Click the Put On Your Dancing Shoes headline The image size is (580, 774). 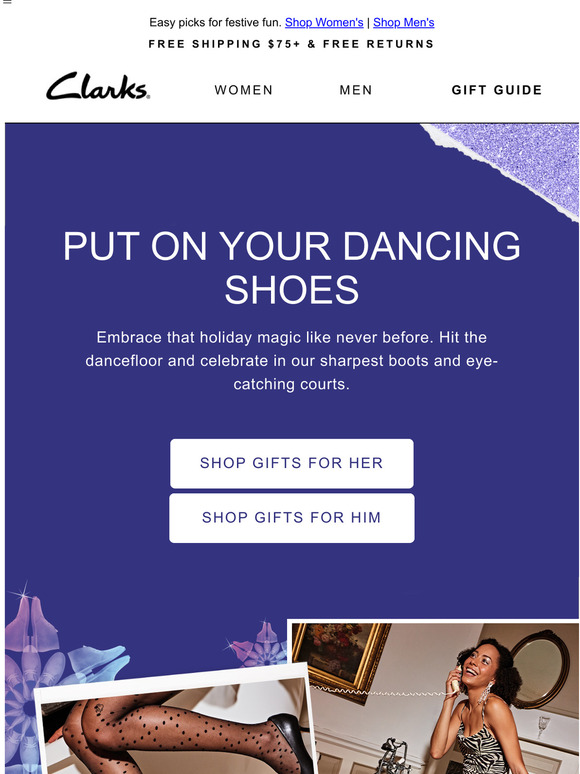(x=292, y=267)
